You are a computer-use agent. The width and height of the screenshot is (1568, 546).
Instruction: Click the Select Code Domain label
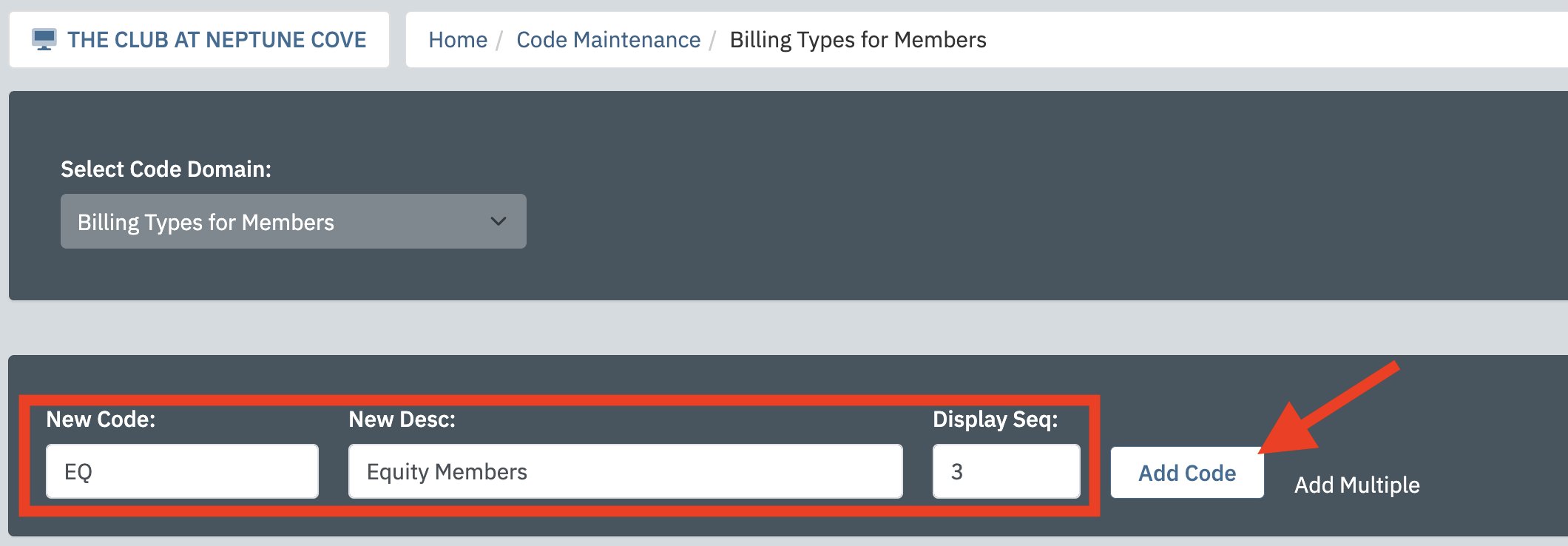(166, 169)
